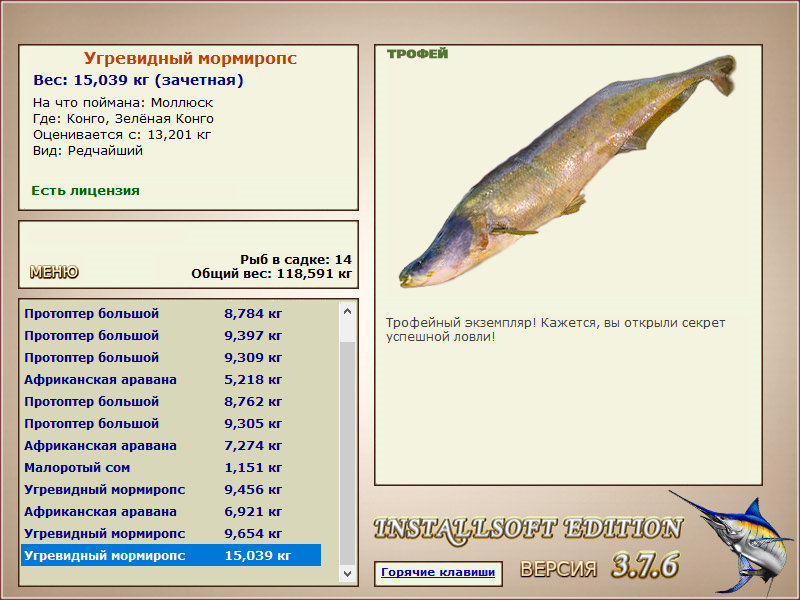Select Угревидный мормиропс 9,654 кг
The width and height of the screenshot is (800, 600).
171,533
